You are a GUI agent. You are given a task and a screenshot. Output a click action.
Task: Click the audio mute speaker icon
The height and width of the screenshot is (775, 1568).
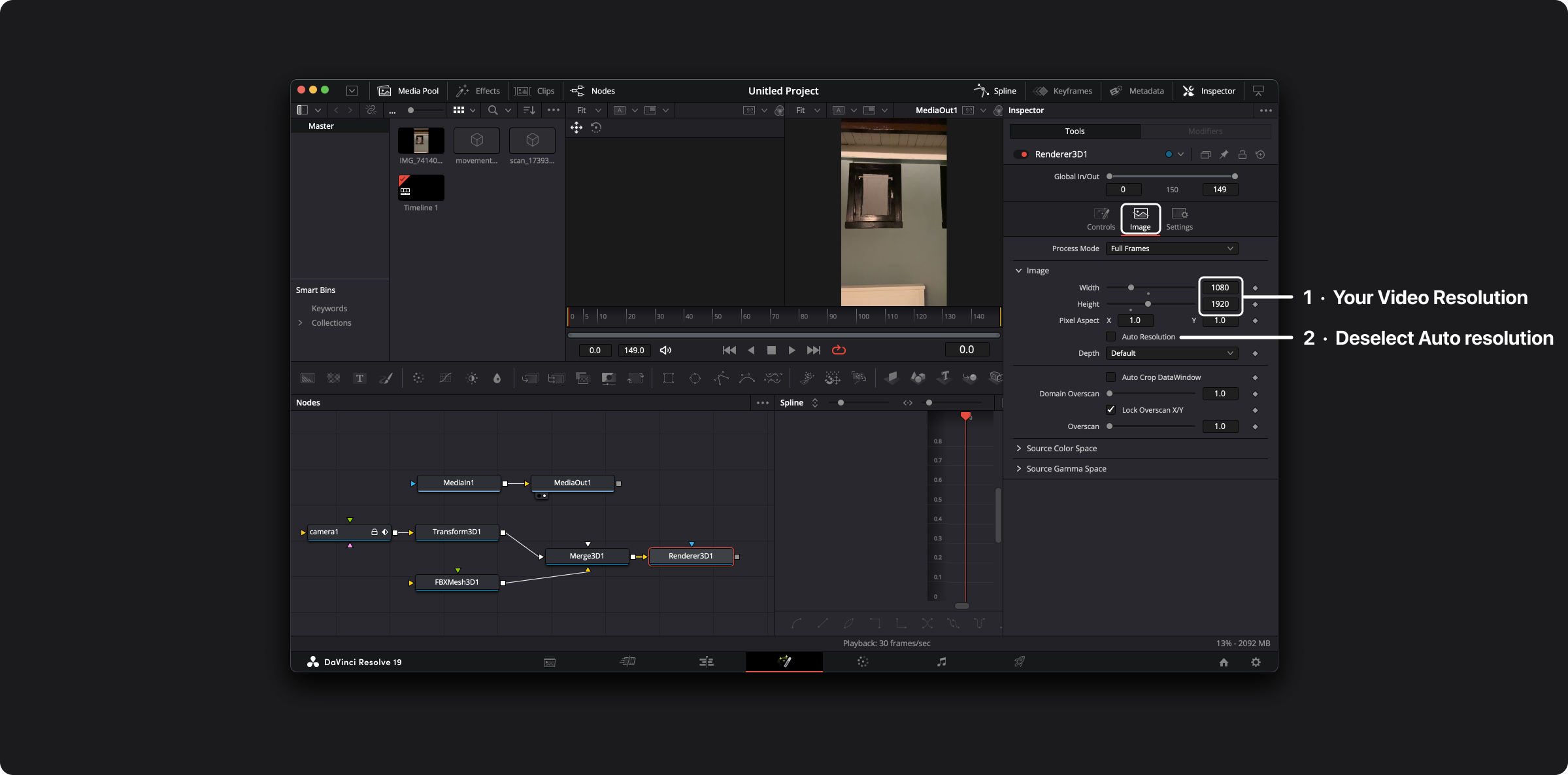(665, 350)
